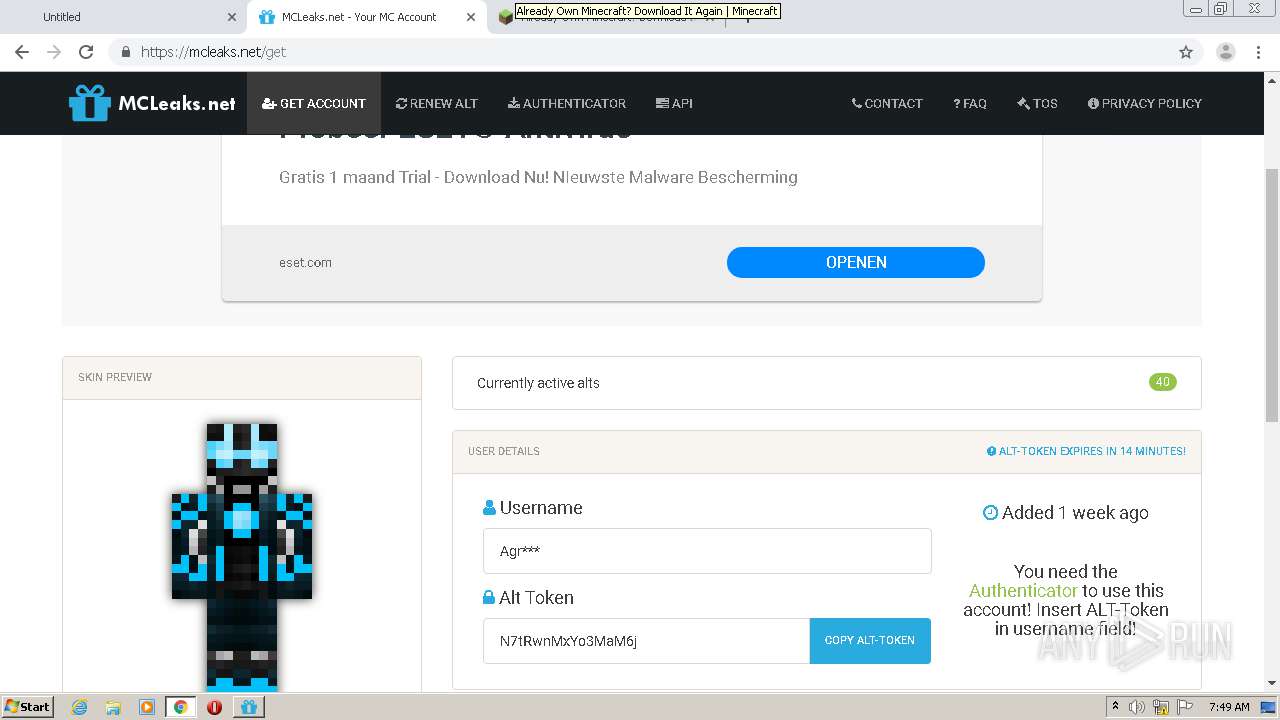Click the action center flag icon
1280x720 pixels.
tap(1183, 707)
